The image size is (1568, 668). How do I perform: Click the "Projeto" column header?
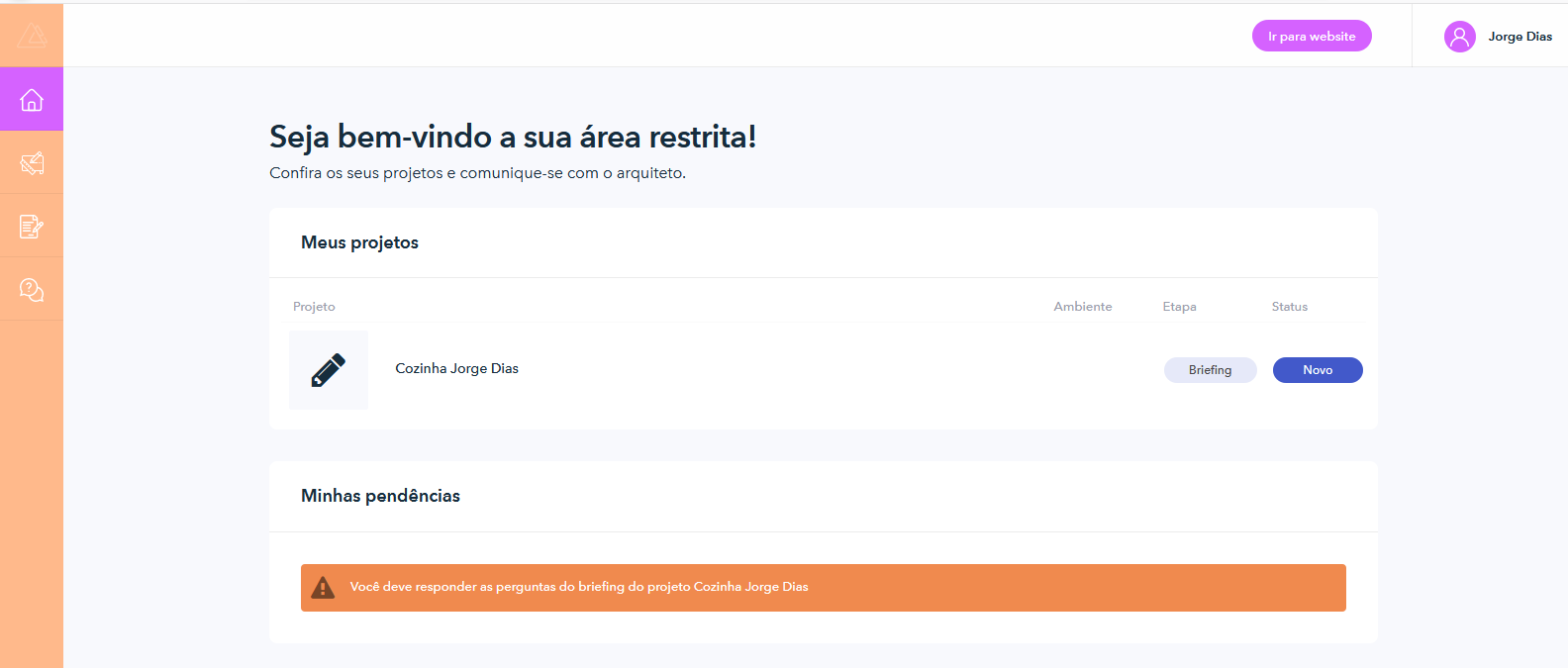pyautogui.click(x=314, y=307)
